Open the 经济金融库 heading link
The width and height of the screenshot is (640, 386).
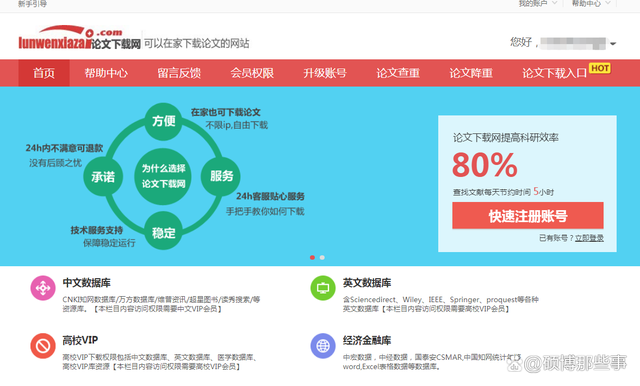click(x=367, y=340)
